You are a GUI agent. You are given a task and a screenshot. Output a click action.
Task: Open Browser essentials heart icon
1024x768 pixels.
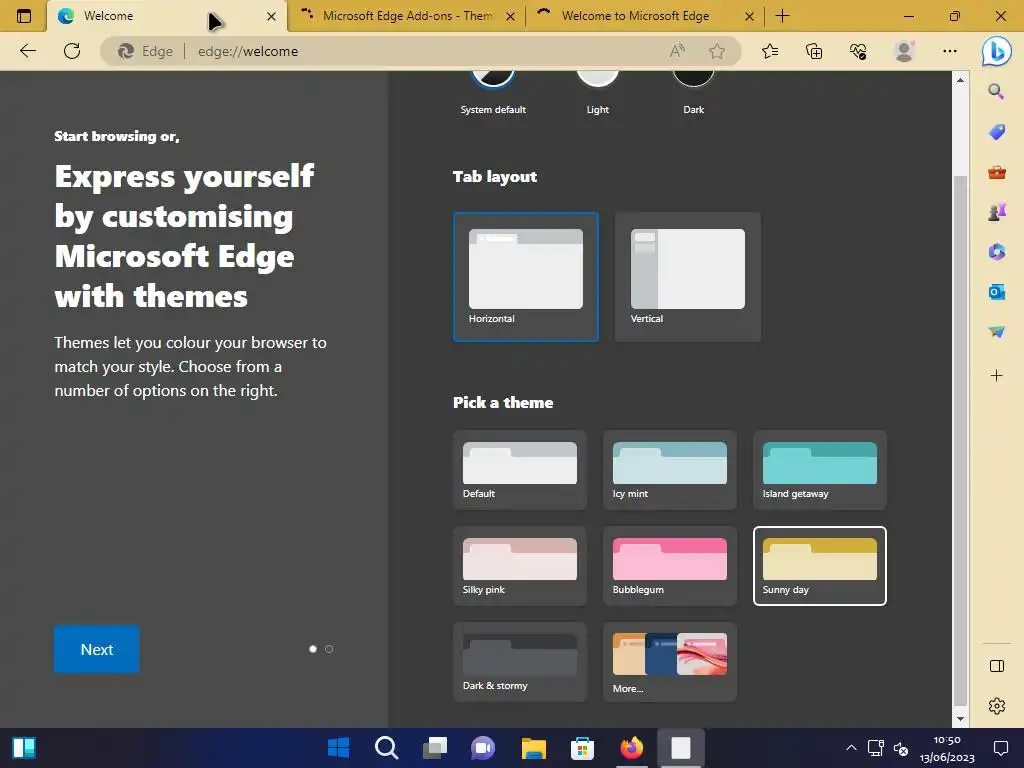click(858, 51)
